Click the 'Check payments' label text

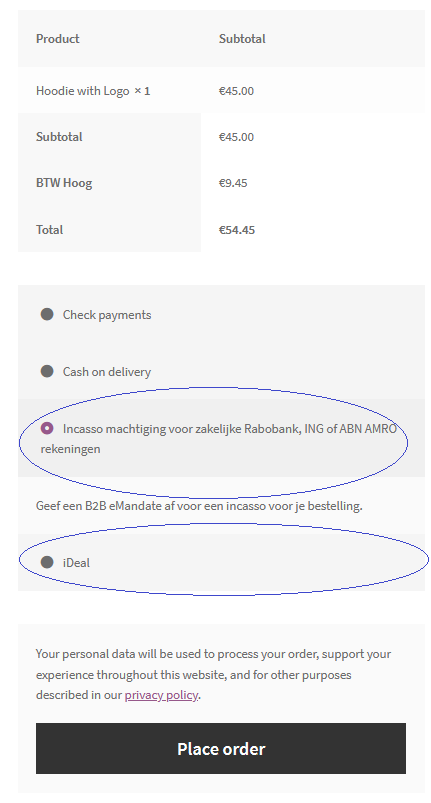107,315
